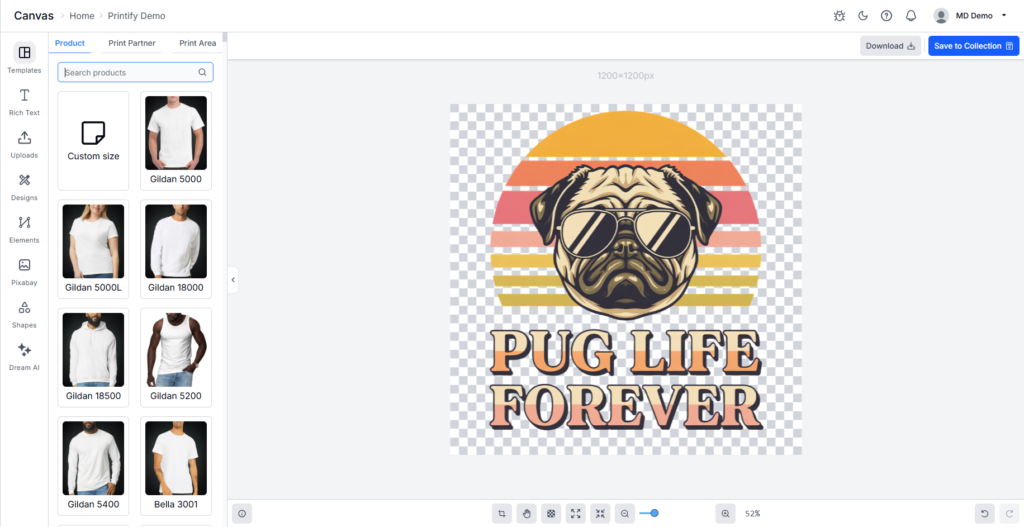Open the Templates panel in sidebar
This screenshot has height=527, width=1024.
(24, 58)
